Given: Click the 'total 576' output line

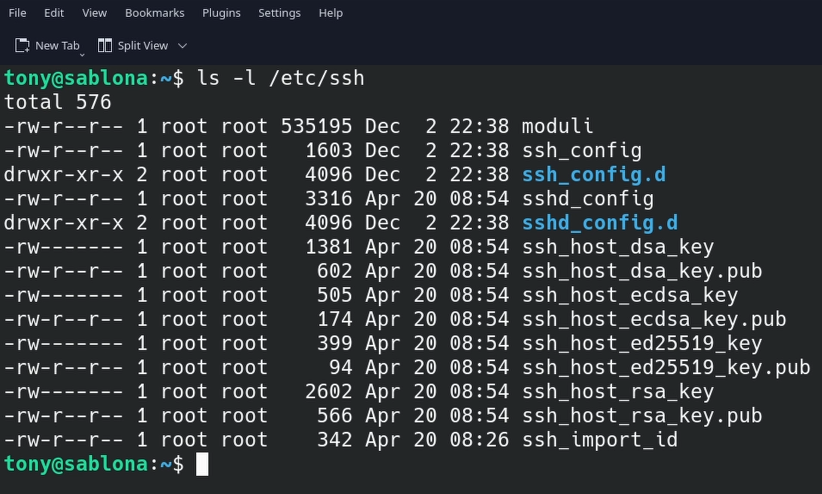Looking at the screenshot, I should point(58,102).
